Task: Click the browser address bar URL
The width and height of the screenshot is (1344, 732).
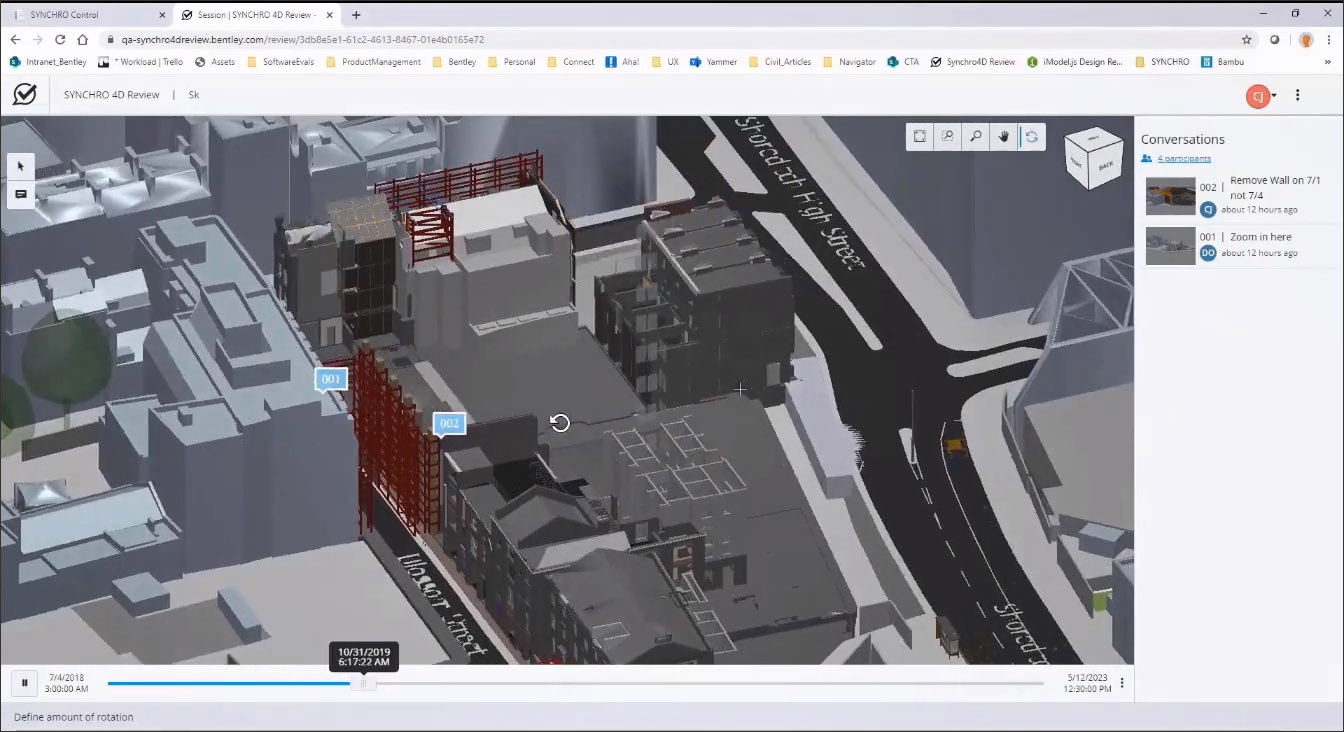Action: [302, 40]
